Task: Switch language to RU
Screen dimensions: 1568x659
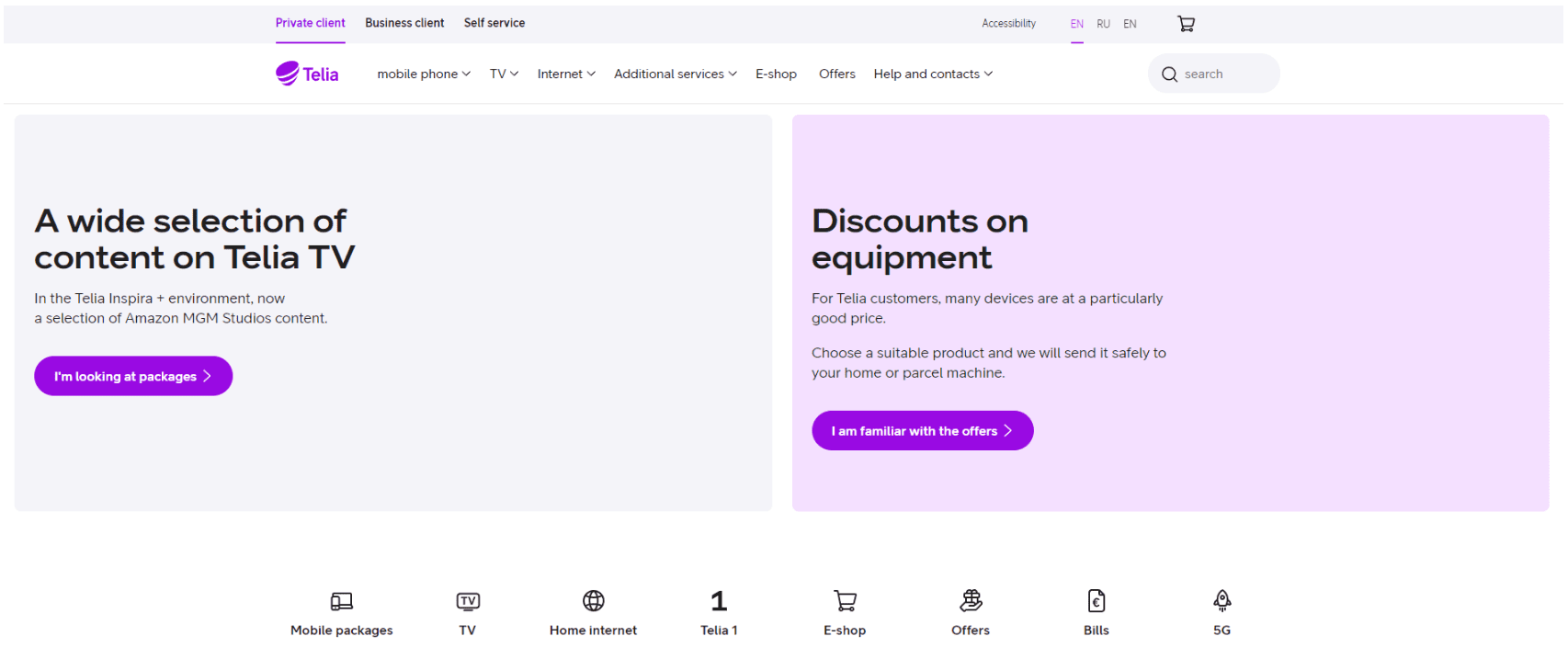Action: click(x=1103, y=24)
